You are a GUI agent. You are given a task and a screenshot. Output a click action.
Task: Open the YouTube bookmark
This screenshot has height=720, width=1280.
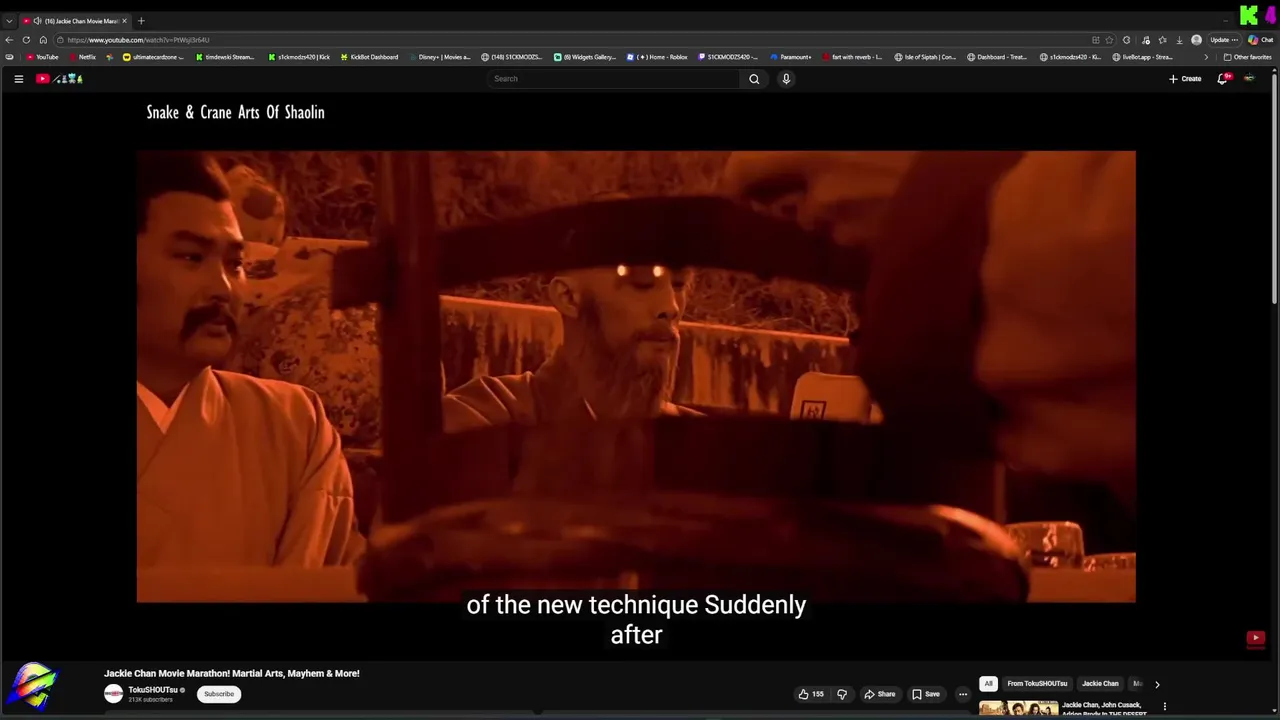[42, 57]
